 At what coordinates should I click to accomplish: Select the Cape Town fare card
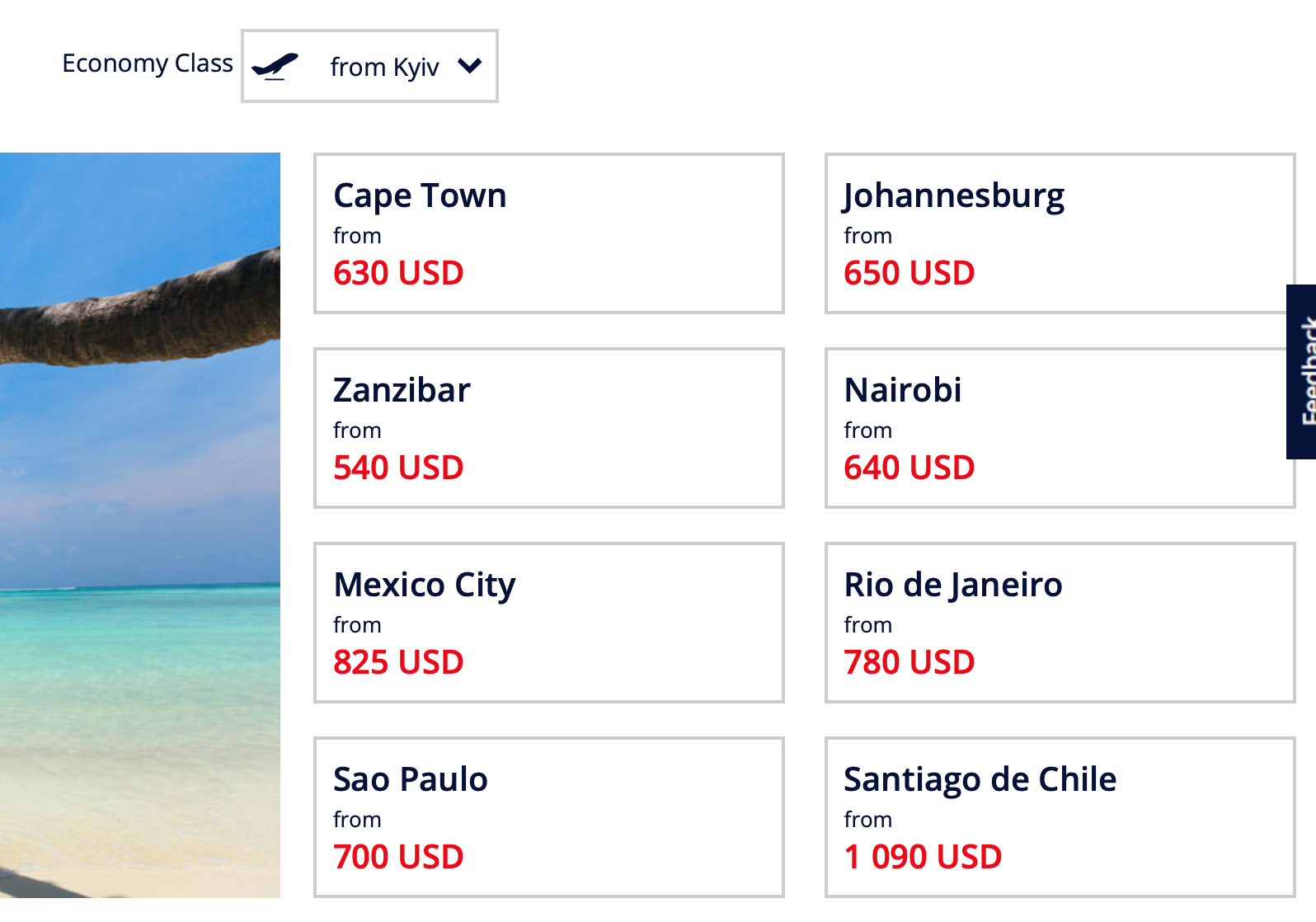click(548, 233)
